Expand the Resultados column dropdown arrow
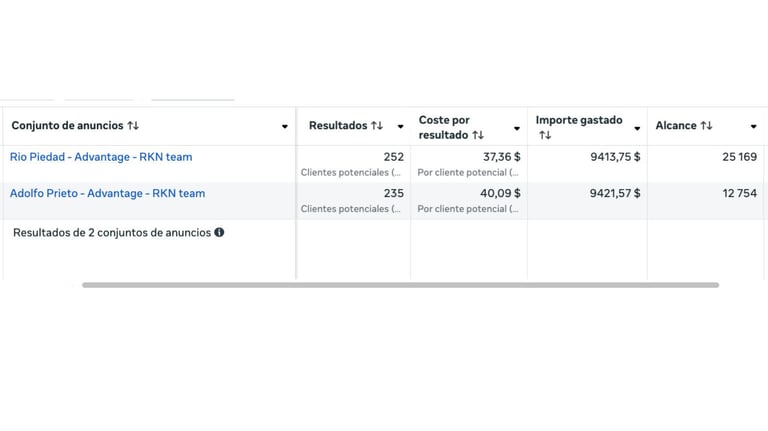Screen dimensions: 768x431 [x=400, y=127]
